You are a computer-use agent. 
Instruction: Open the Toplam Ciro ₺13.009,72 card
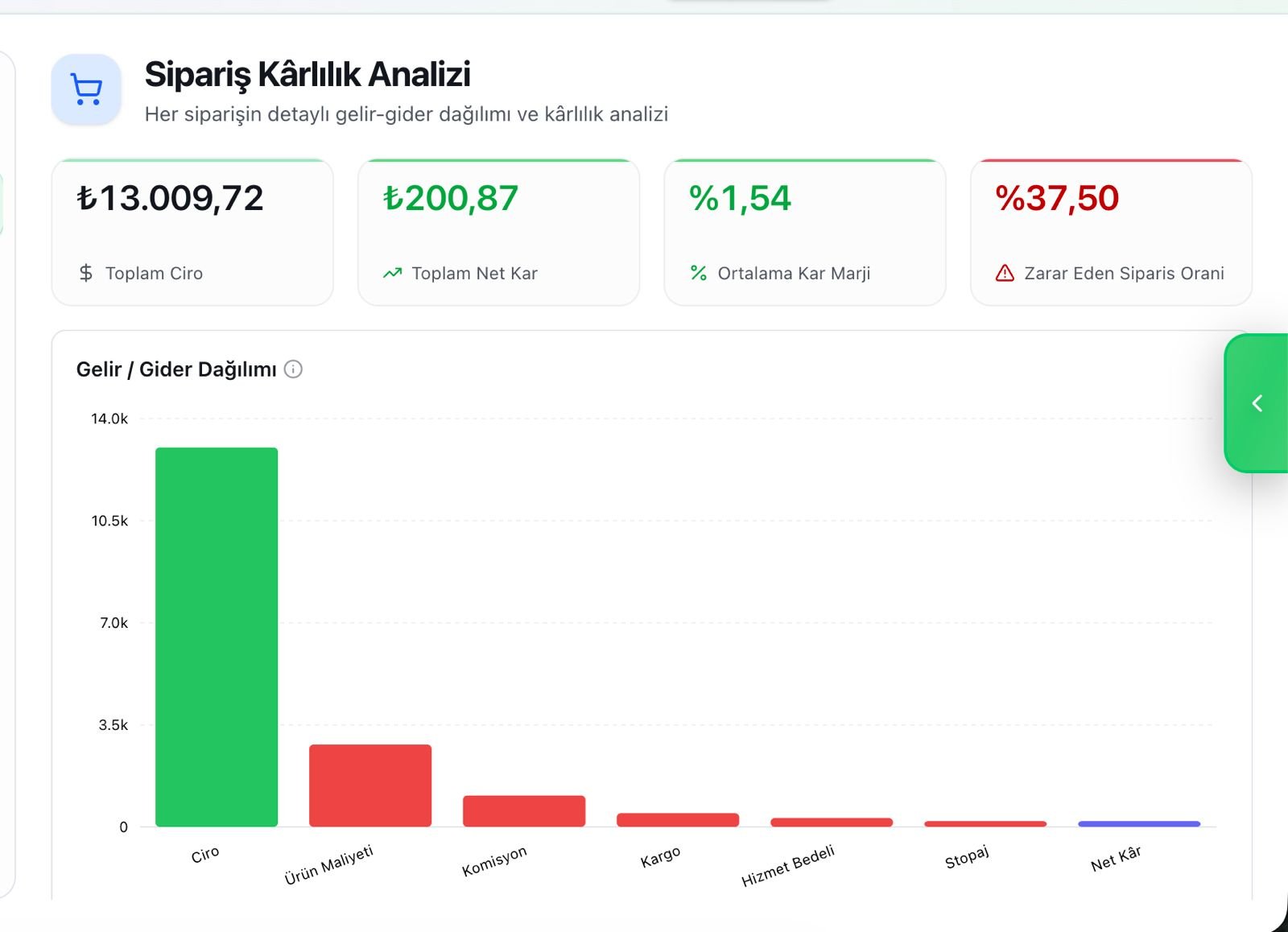(192, 233)
